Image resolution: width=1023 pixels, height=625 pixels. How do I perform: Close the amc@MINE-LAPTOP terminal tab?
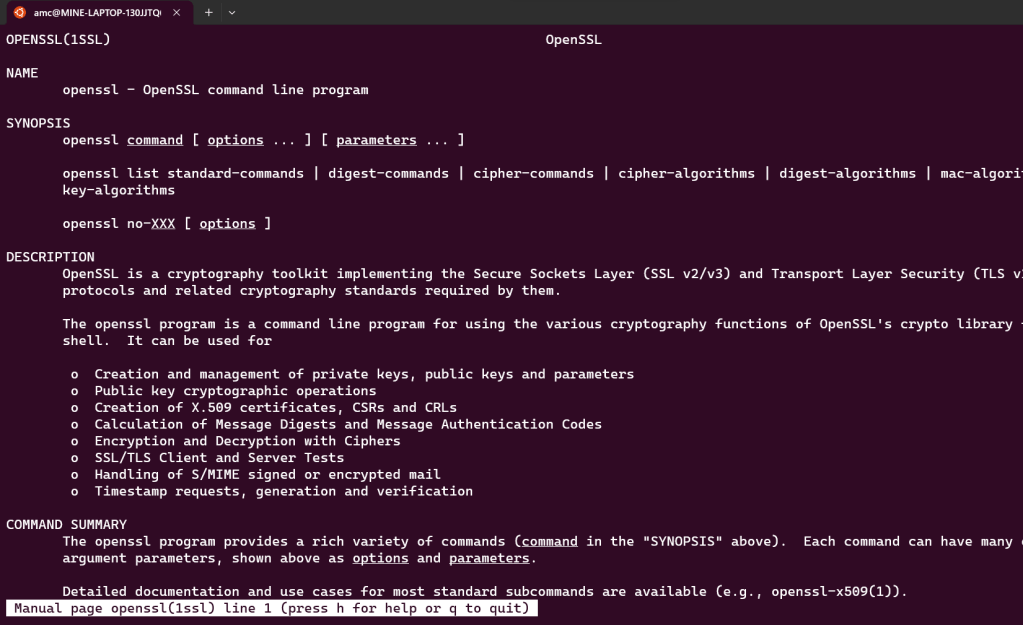(178, 12)
